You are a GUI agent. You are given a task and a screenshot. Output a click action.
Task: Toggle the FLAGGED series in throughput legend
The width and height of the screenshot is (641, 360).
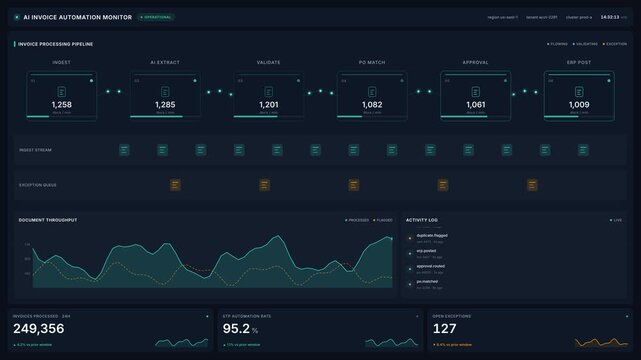[x=383, y=220]
